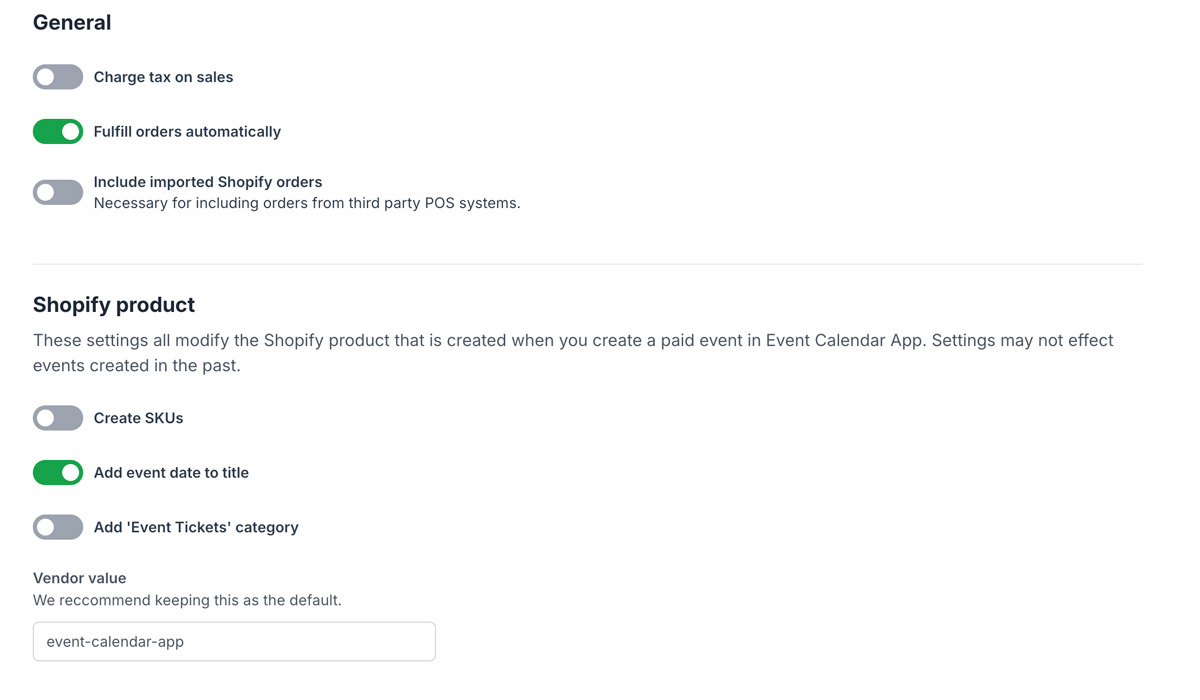Screen dimensions: 1200x700
Task: Click the 'Include imported Shopify orders' label text
Action: (x=208, y=182)
